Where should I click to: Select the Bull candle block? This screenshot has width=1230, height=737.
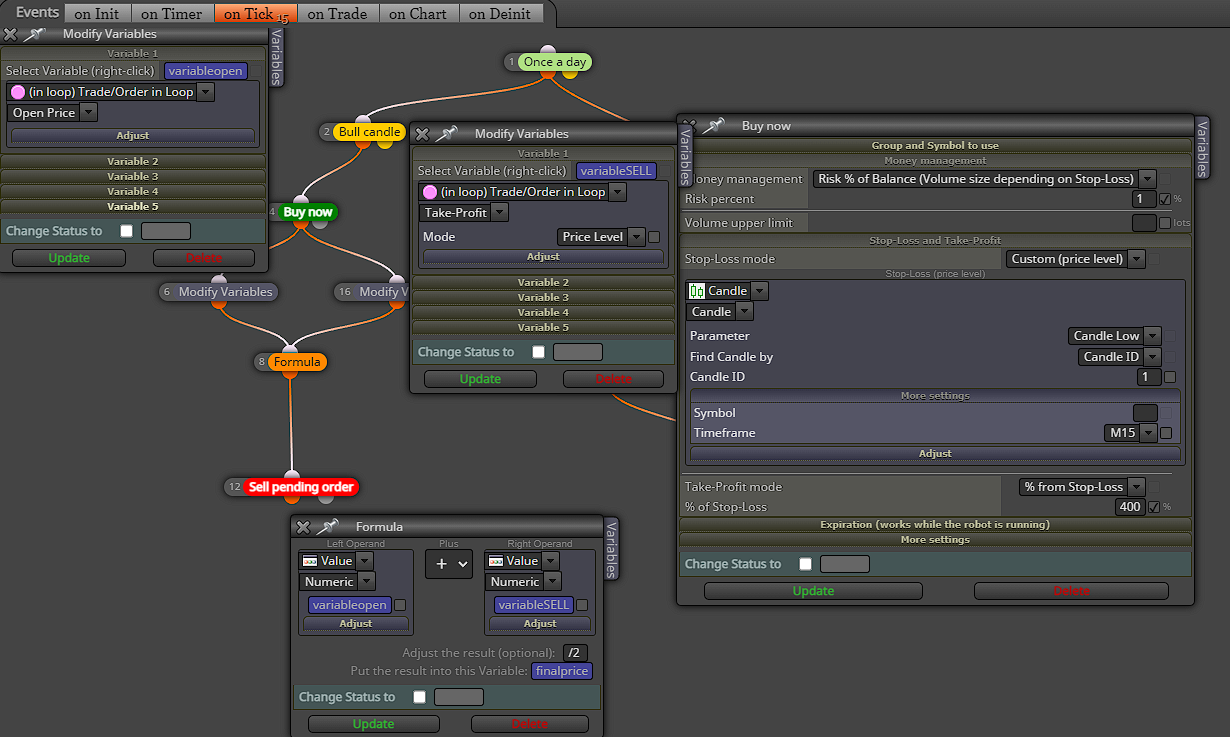tap(368, 132)
